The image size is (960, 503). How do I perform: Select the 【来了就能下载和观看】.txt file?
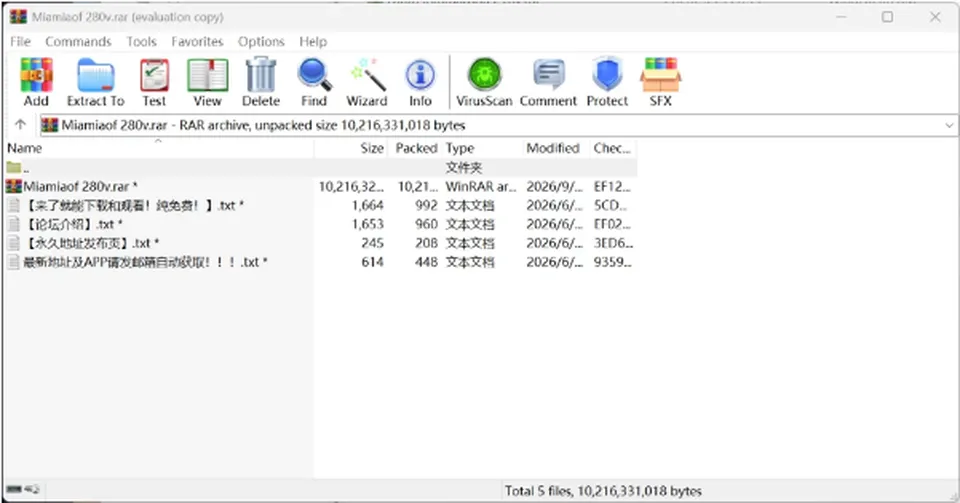[133, 206]
